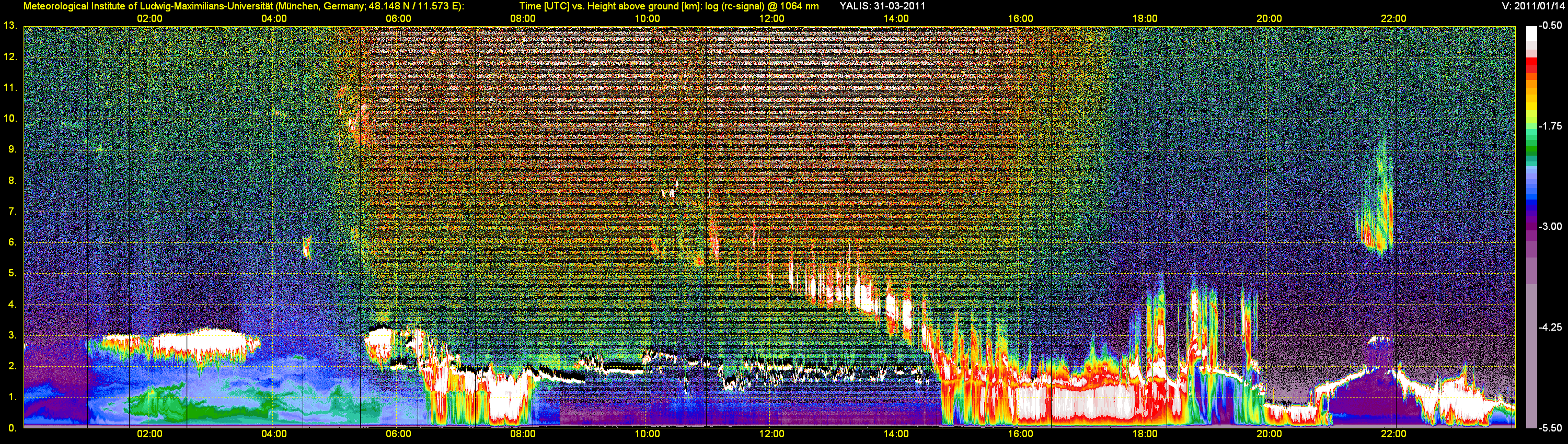Click the '18:00' label on the bottom time axis

(x=1145, y=434)
